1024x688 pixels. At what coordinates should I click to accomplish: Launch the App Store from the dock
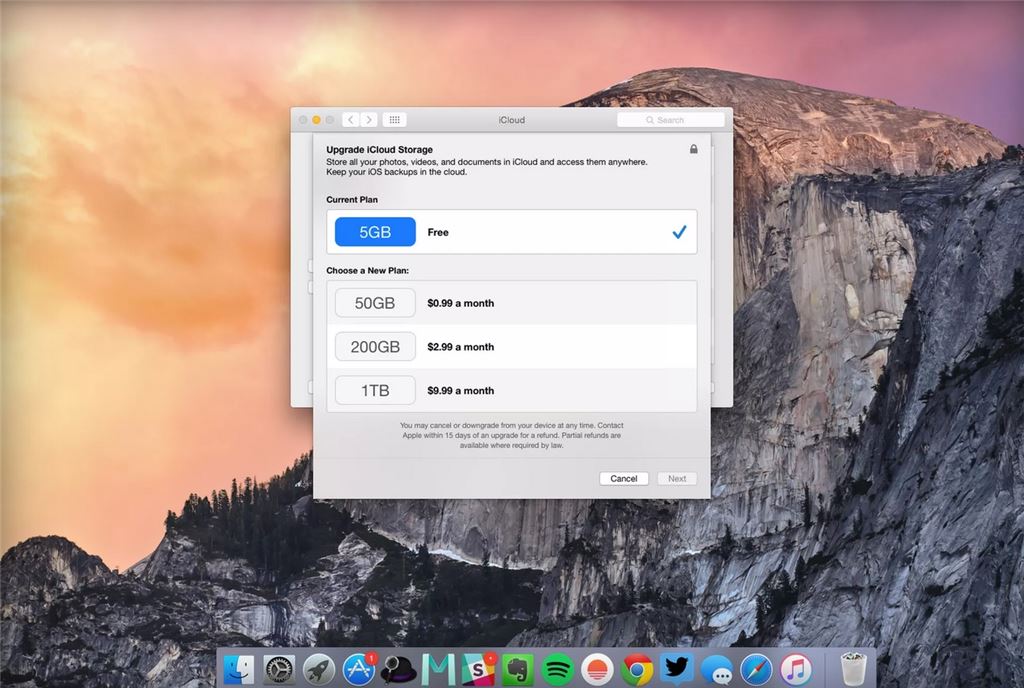359,669
